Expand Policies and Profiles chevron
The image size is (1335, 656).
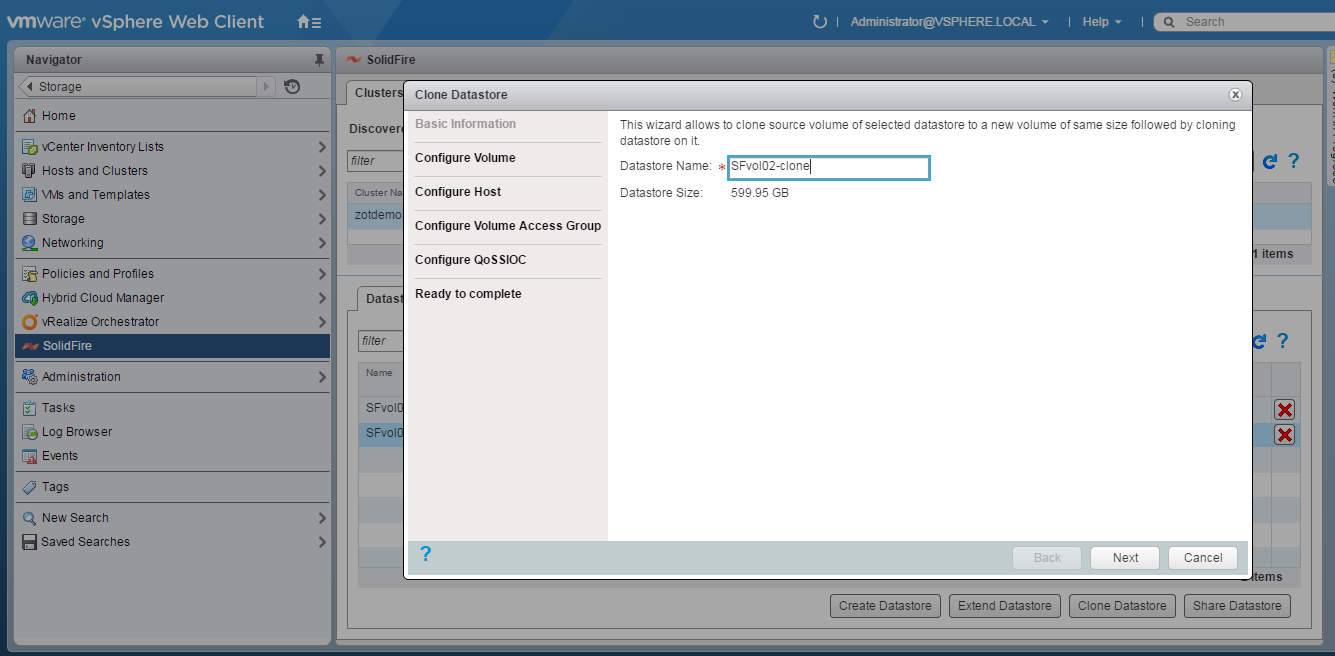coord(322,274)
